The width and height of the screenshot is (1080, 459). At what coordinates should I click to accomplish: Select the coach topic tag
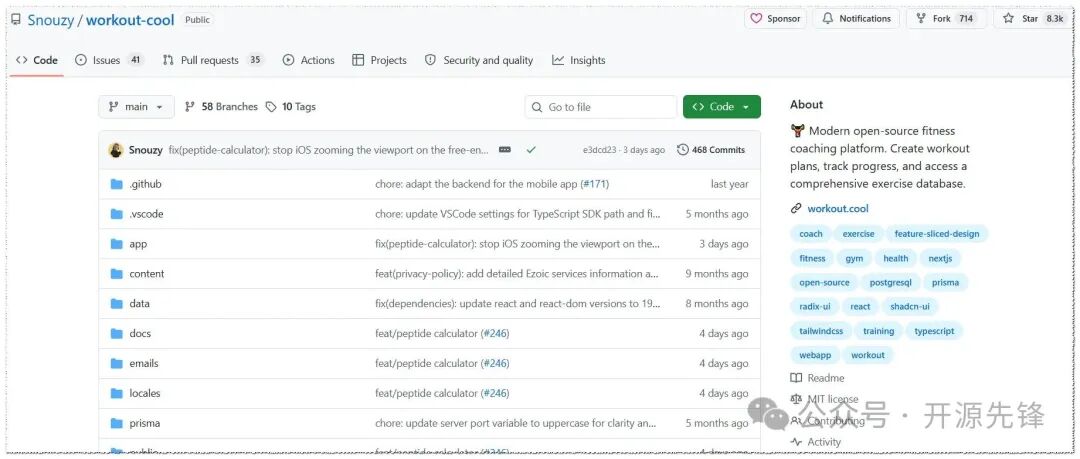click(x=811, y=234)
